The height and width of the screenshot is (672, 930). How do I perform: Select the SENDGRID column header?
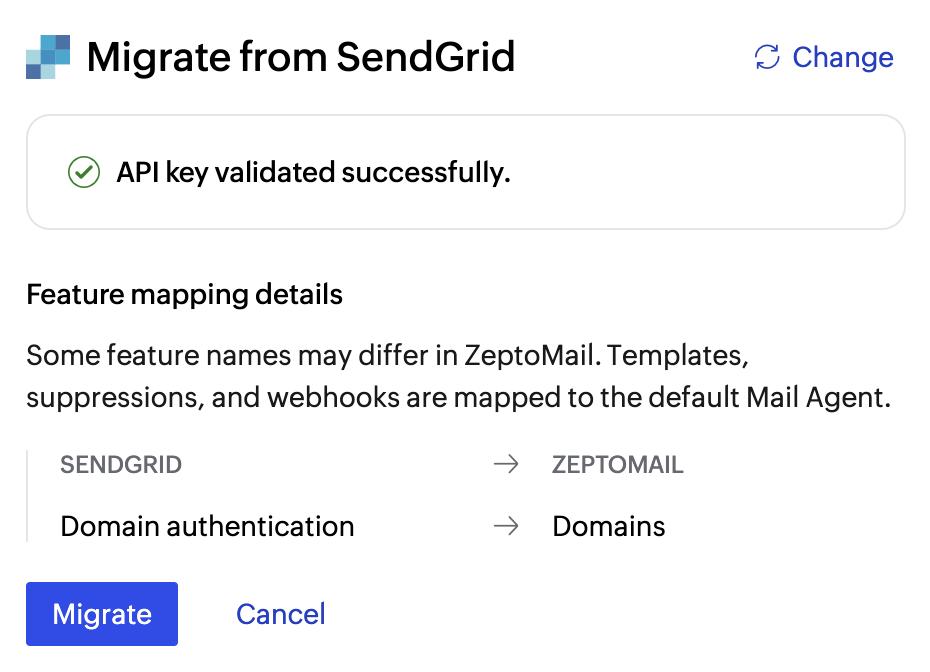(121, 464)
